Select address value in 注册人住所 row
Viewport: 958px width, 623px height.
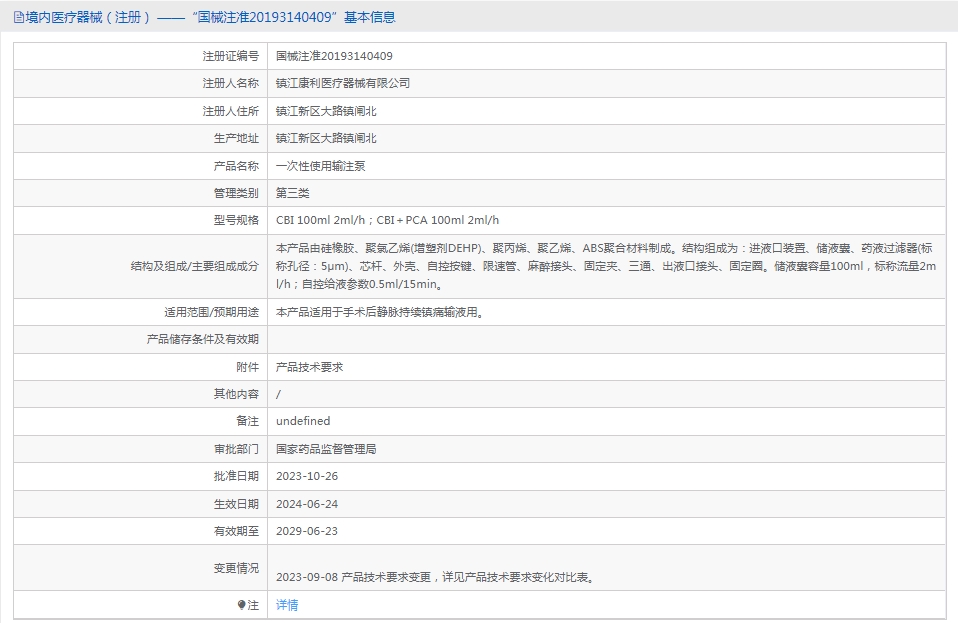326,111
